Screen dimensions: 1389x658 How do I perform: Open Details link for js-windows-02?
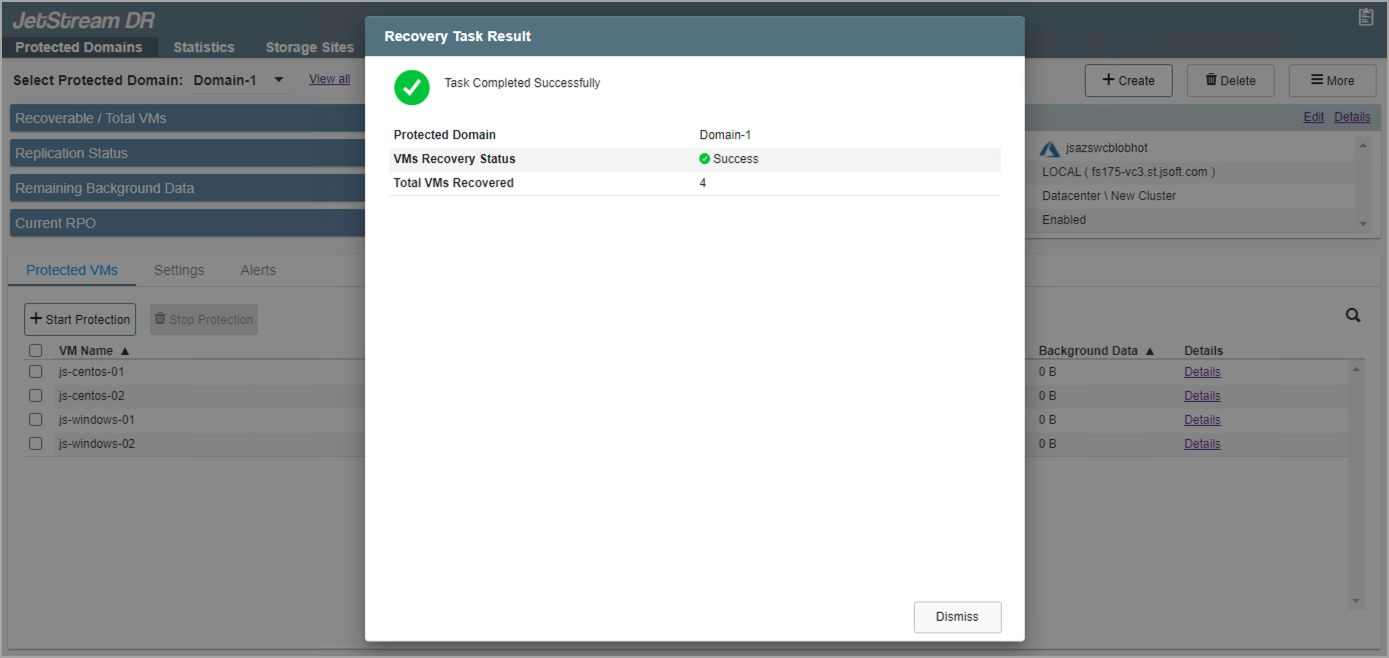(x=1202, y=444)
